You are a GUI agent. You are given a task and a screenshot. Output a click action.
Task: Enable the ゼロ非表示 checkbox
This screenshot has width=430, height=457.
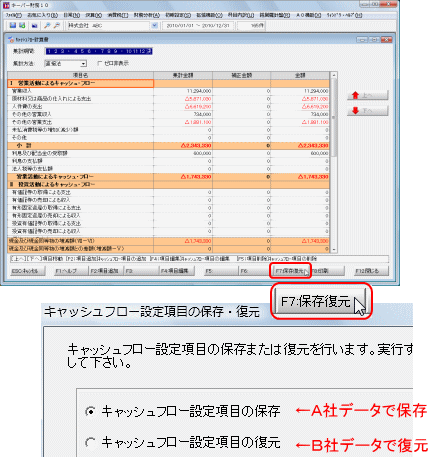(x=100, y=63)
